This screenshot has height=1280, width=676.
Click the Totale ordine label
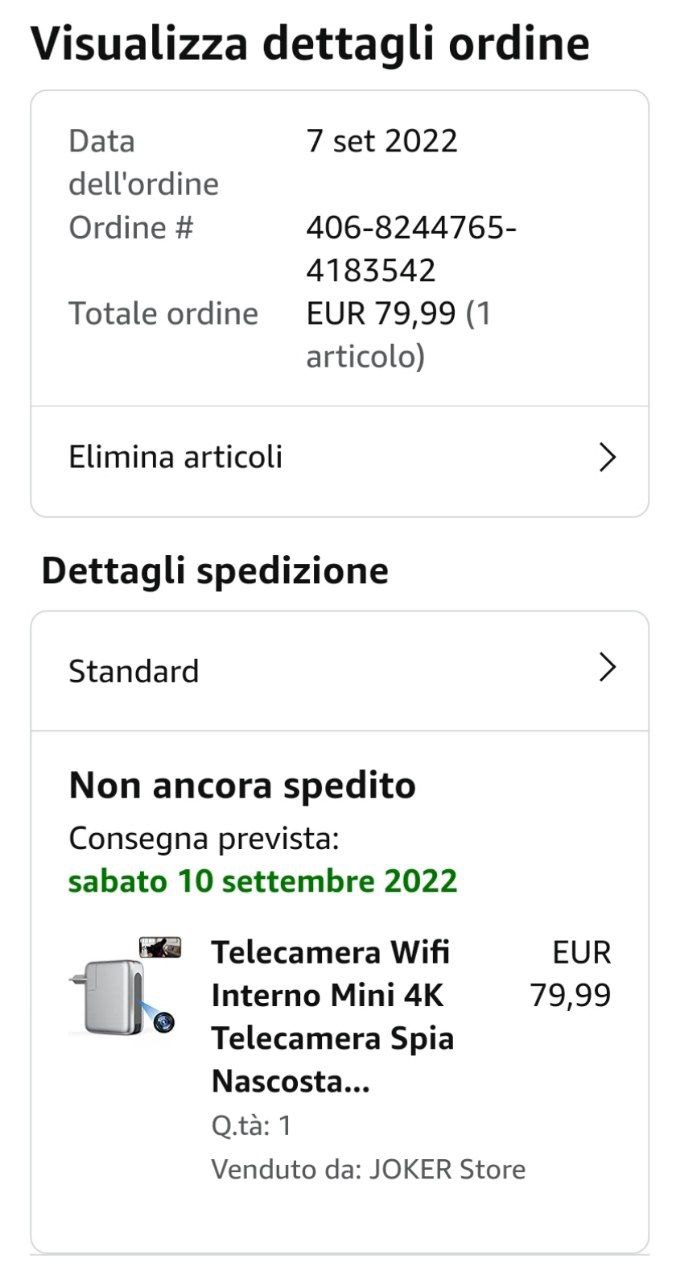point(163,314)
